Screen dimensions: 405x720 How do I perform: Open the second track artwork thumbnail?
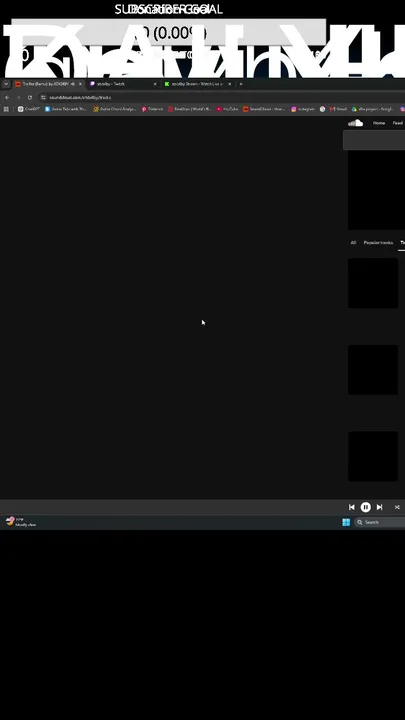(x=373, y=370)
